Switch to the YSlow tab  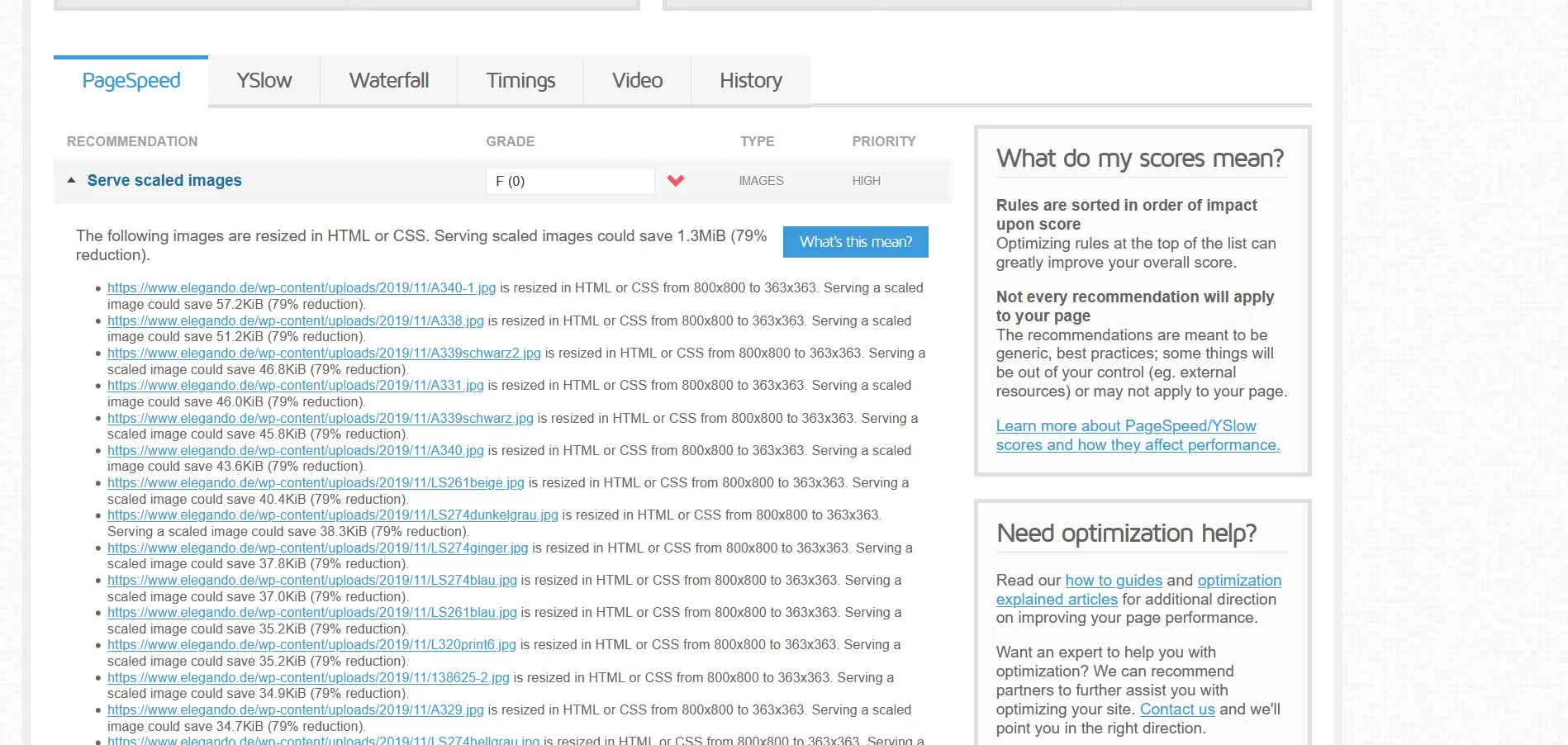click(264, 81)
